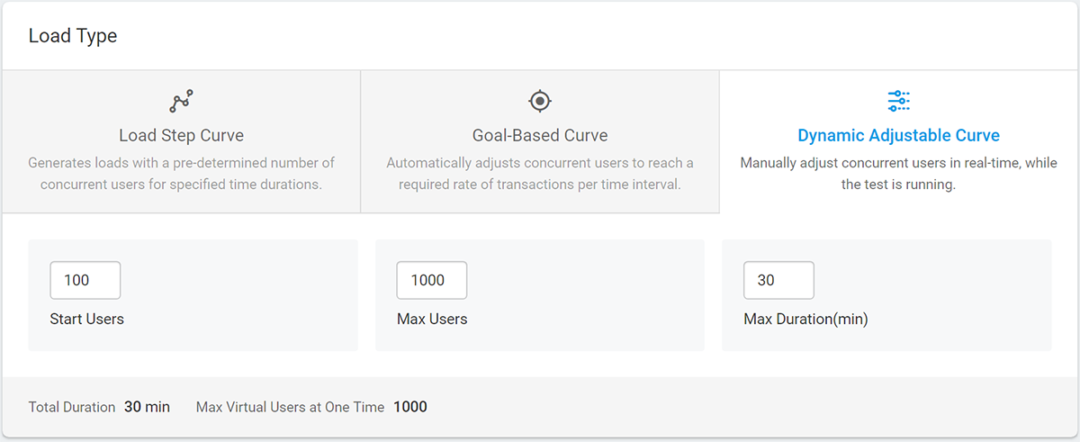The width and height of the screenshot is (1080, 442).
Task: Switch to Goal-Based Curve title
Action: (x=540, y=135)
